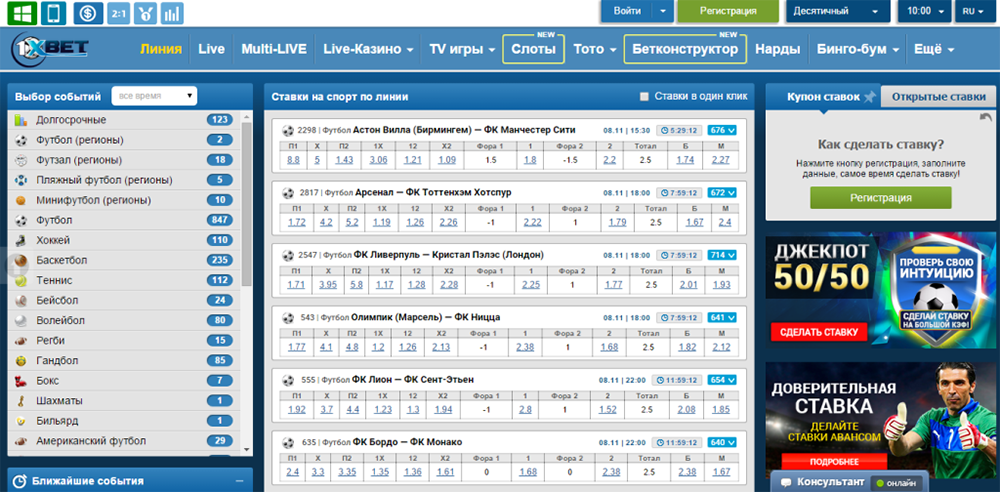Click the Консультант chat bubble icon
The image size is (1000, 492).
[786, 482]
